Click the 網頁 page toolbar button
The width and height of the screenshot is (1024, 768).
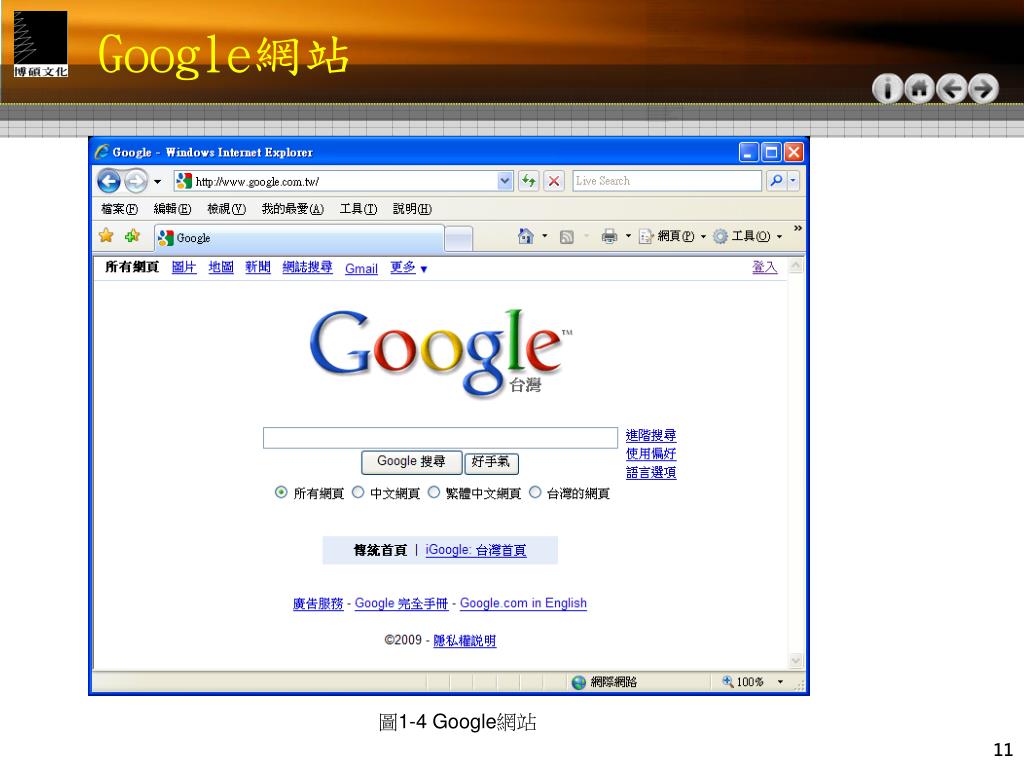pyautogui.click(x=667, y=236)
